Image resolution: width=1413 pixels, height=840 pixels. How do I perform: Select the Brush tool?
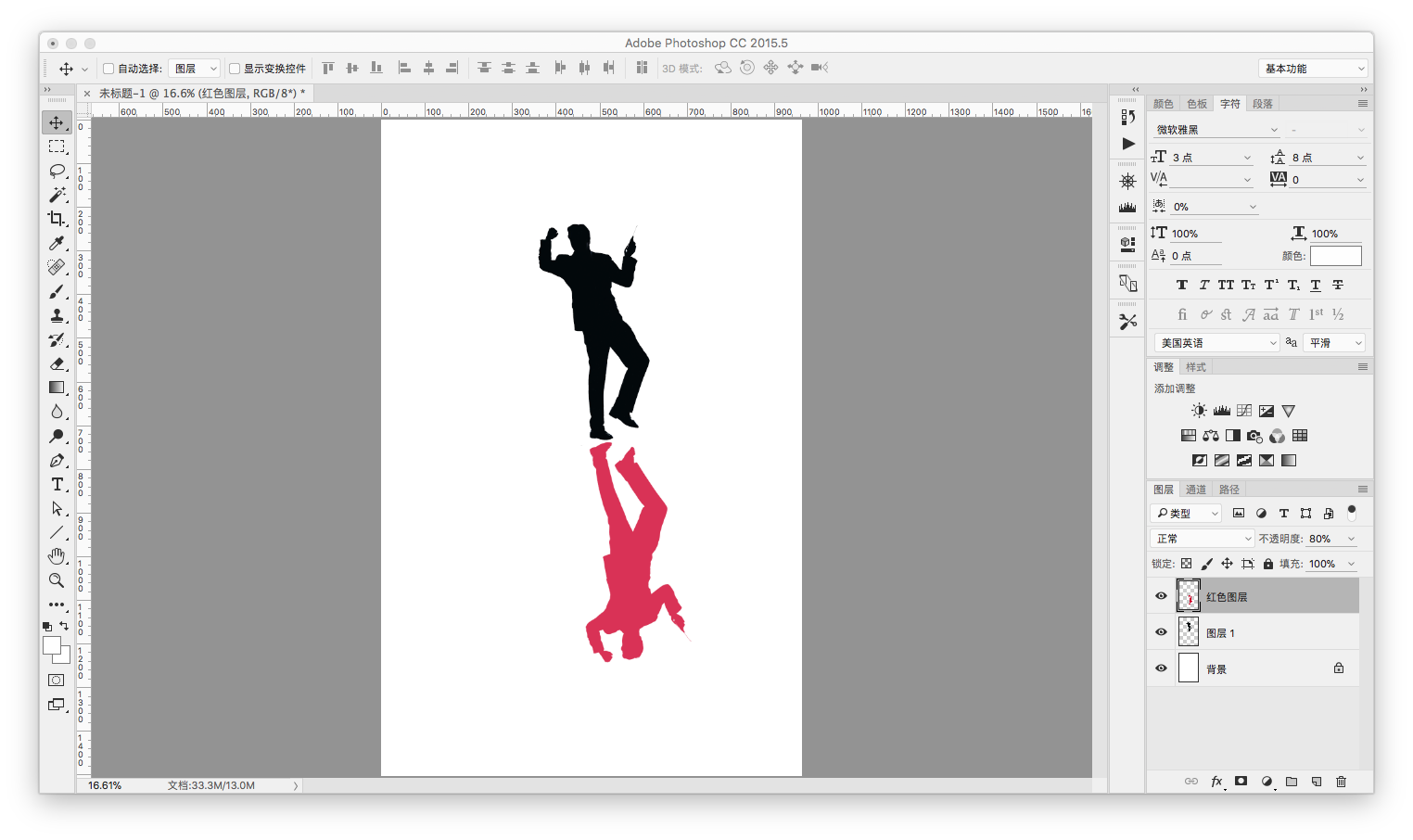click(x=57, y=291)
